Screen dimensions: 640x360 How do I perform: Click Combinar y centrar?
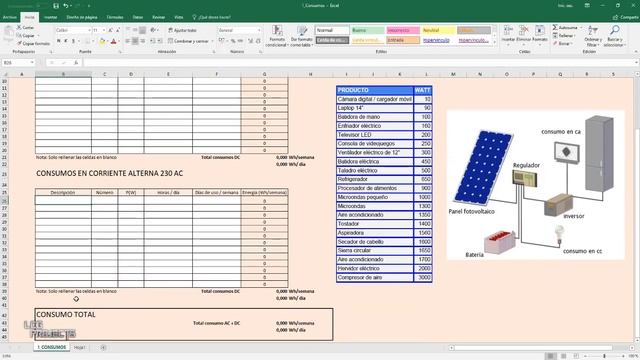[x=189, y=41]
